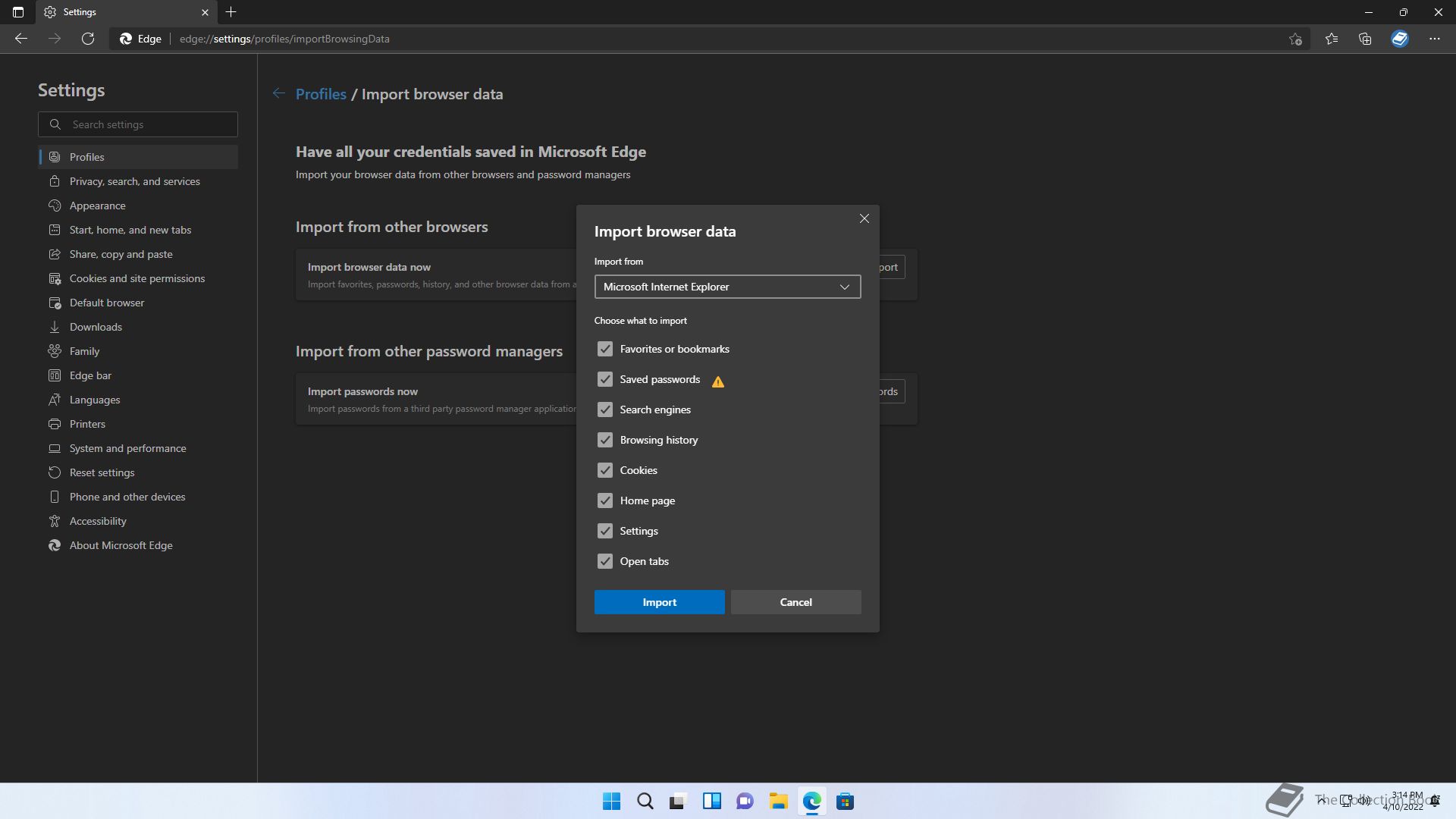Click the Profiles breadcrumb link
Viewport: 1456px width, 819px height.
(321, 94)
